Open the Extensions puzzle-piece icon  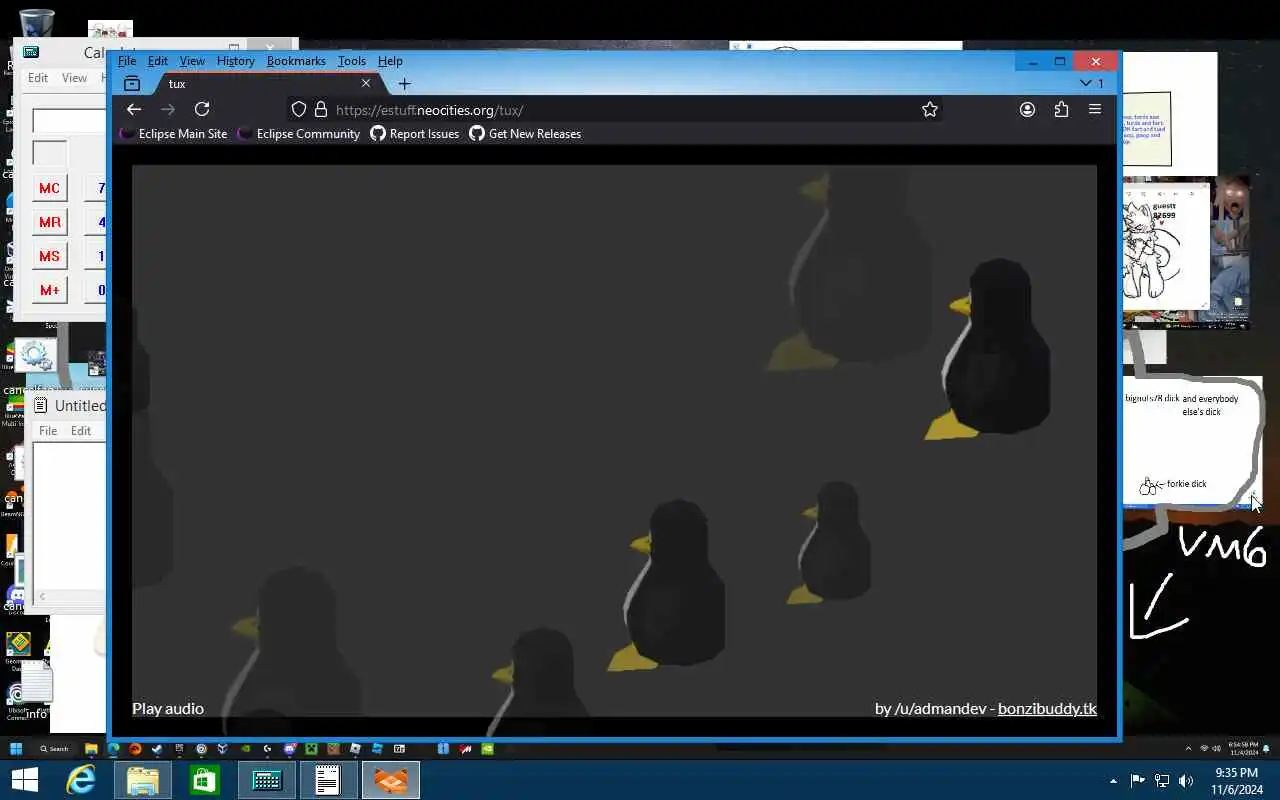[1061, 109]
